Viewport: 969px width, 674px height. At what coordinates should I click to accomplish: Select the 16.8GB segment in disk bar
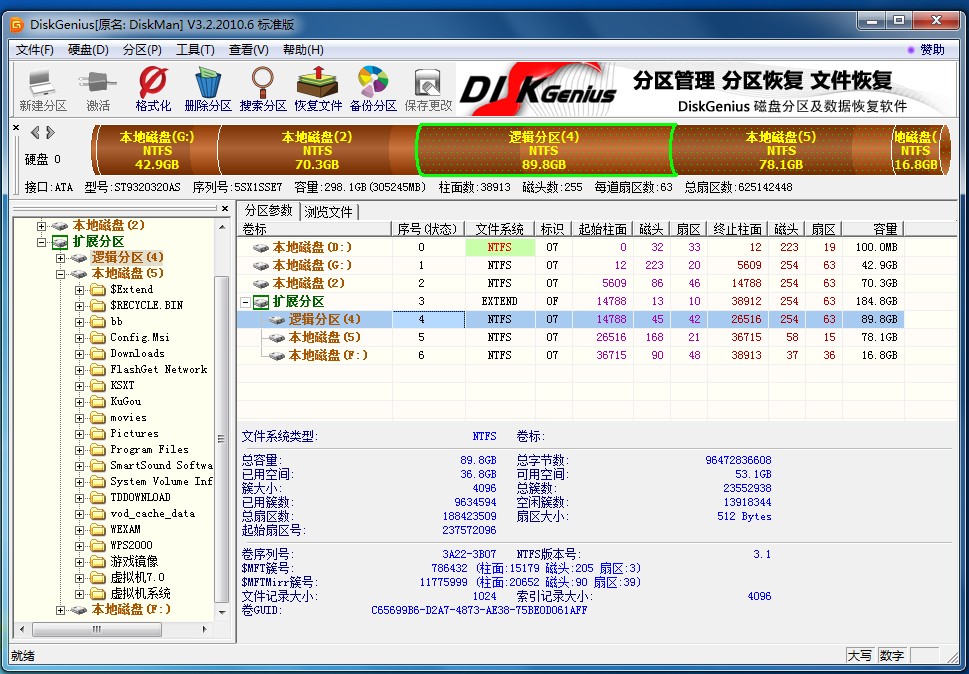click(x=916, y=150)
